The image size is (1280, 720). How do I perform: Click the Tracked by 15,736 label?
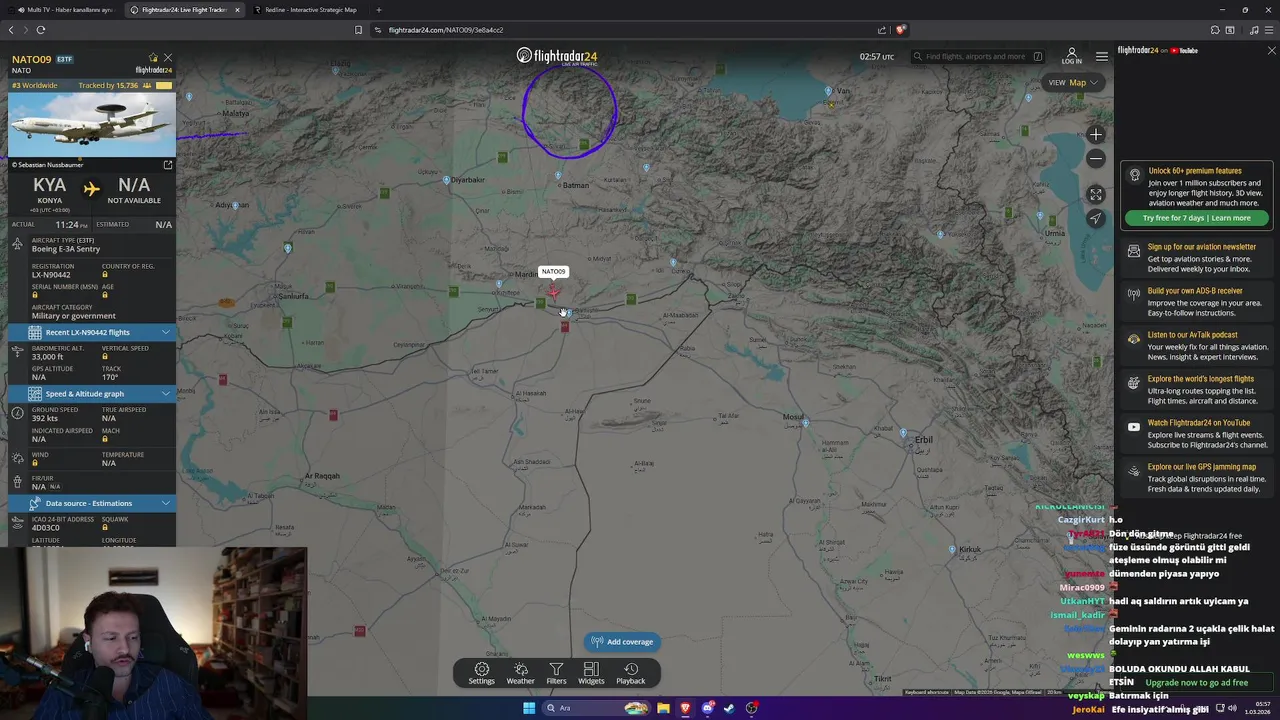pyautogui.click(x=108, y=86)
